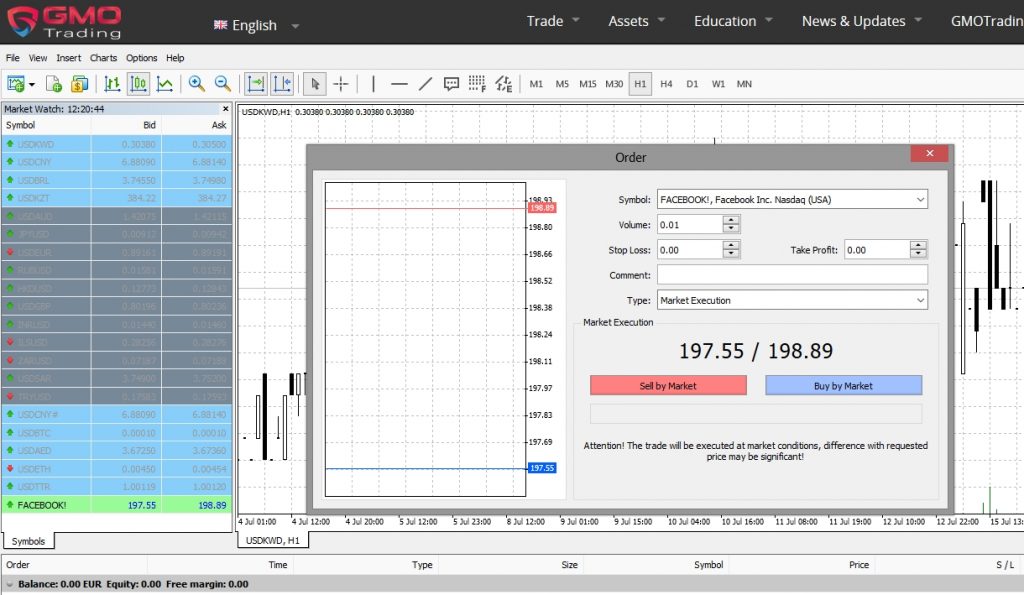Open the Insert menu
Viewport: 1024px width, 595px height.
click(x=69, y=57)
